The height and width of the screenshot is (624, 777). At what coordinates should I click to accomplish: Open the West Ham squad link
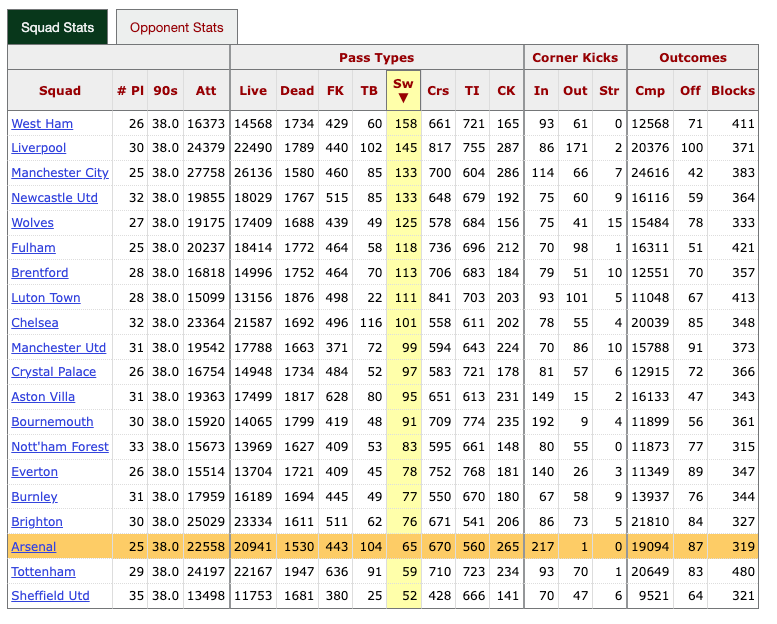click(42, 124)
